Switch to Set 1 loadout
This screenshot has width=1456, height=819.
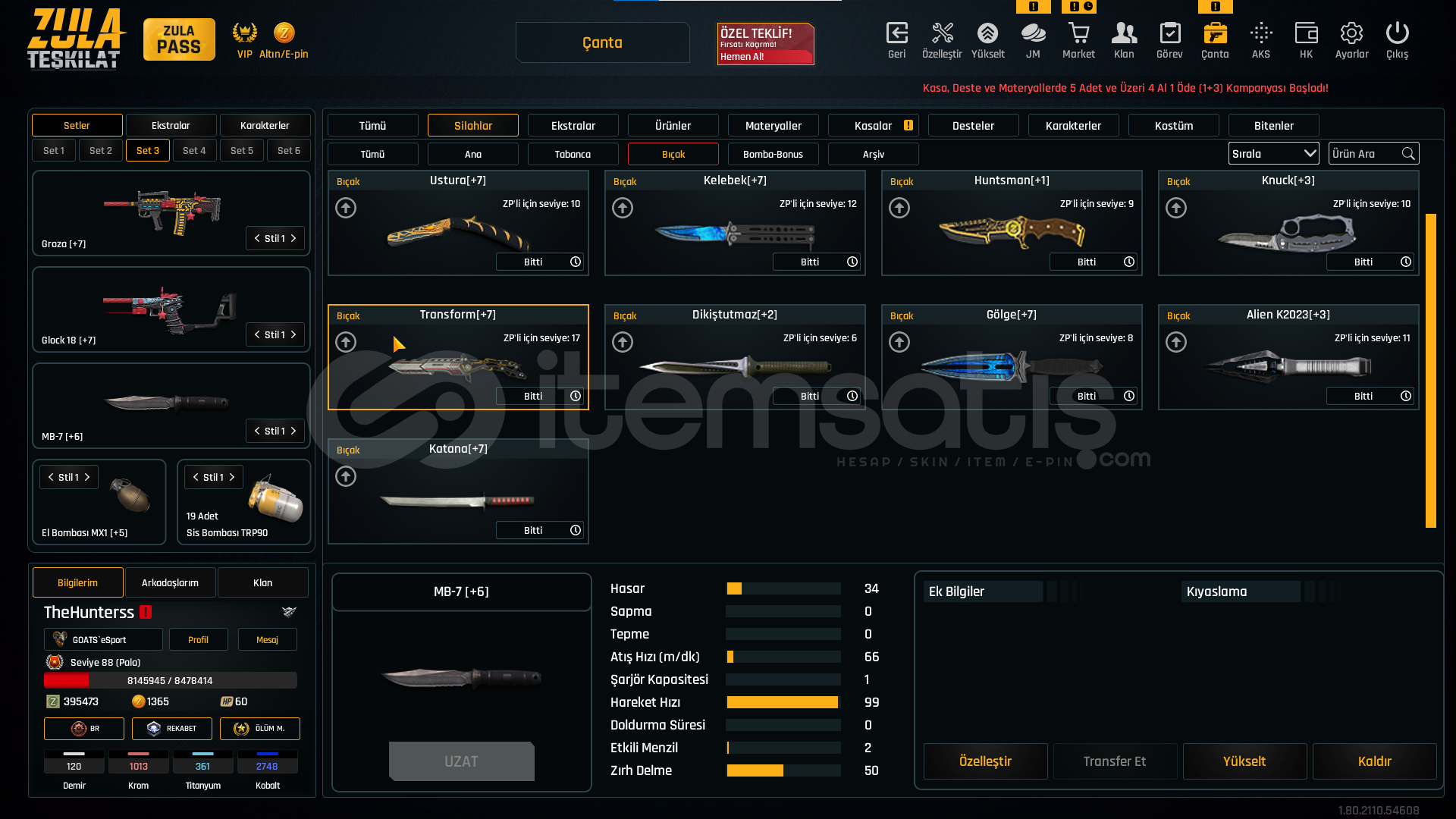pyautogui.click(x=54, y=150)
